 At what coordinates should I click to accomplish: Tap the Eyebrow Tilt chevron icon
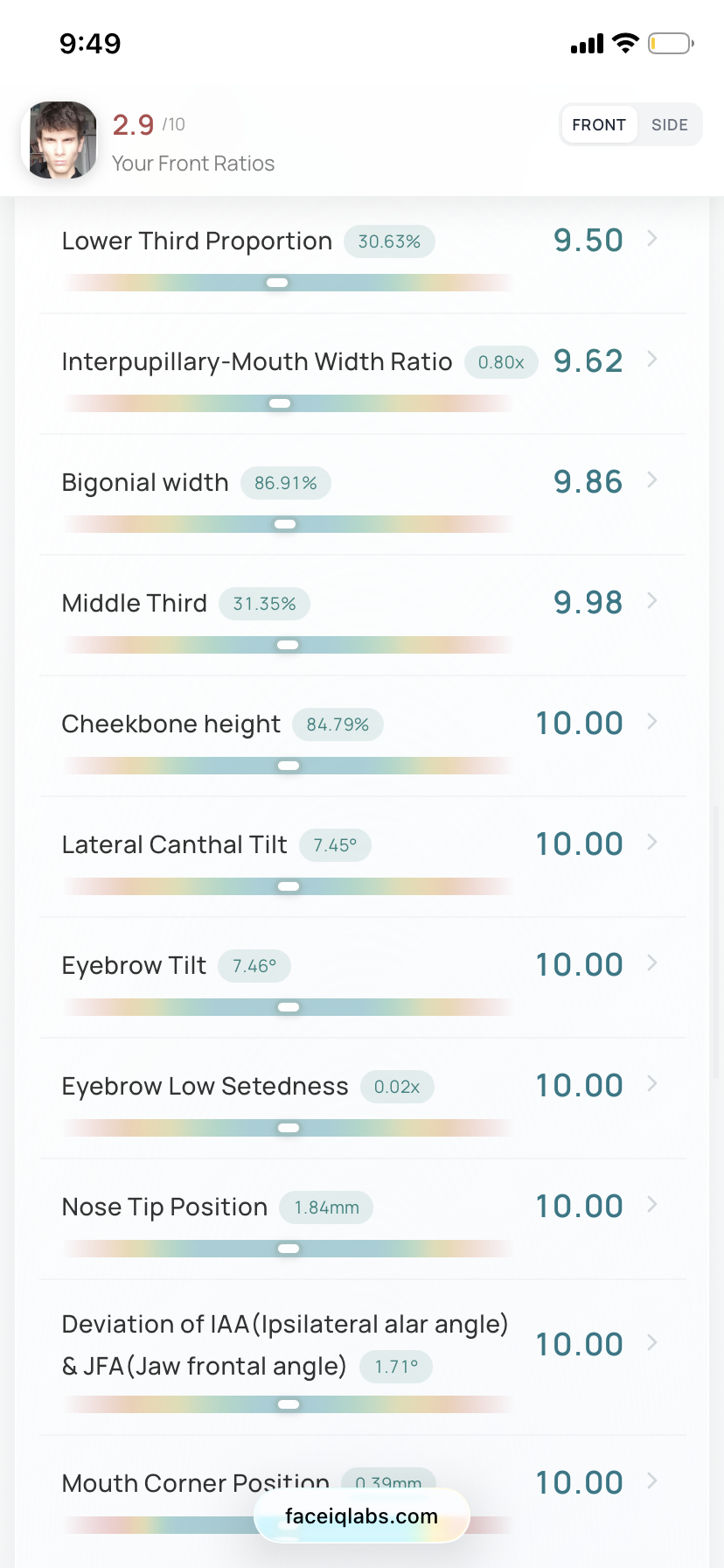(x=652, y=962)
